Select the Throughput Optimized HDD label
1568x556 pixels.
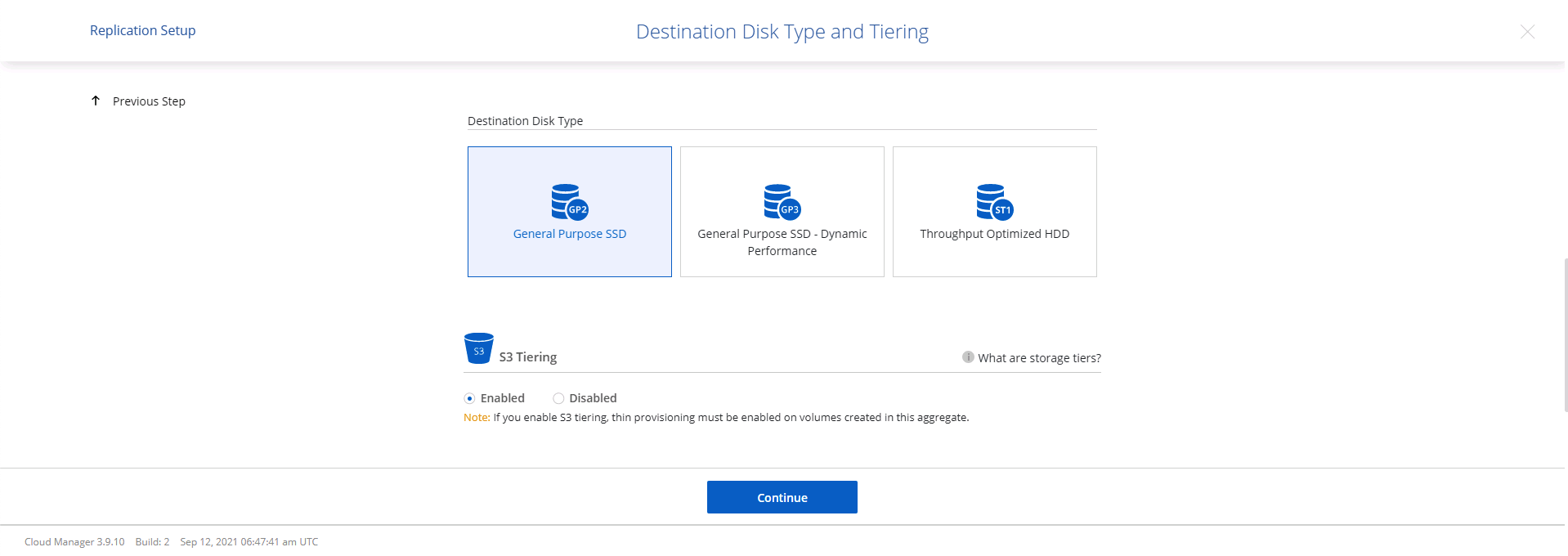point(994,234)
